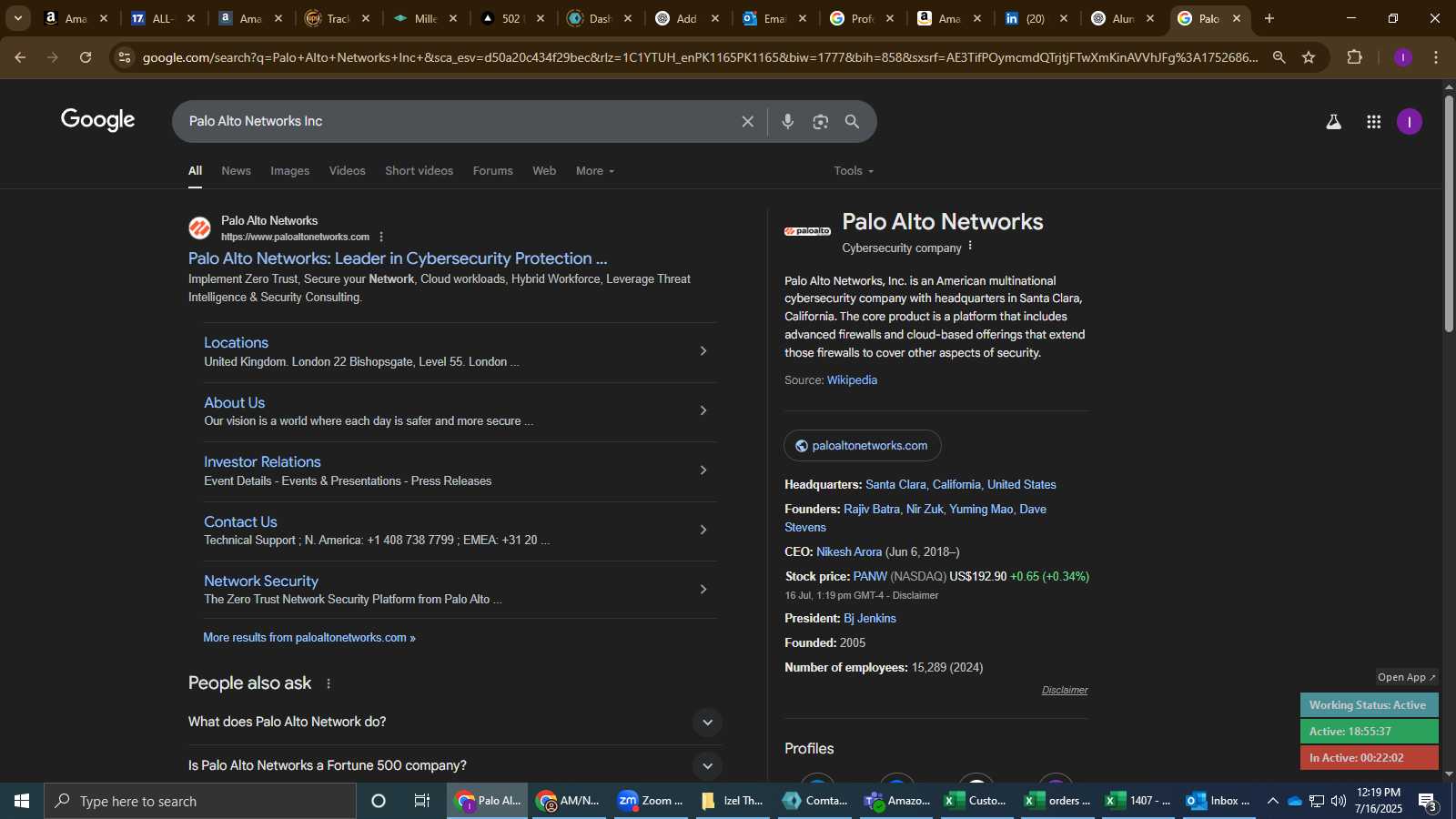Open tab search dropdown arrow
The width and height of the screenshot is (1456, 819).
coord(17,18)
